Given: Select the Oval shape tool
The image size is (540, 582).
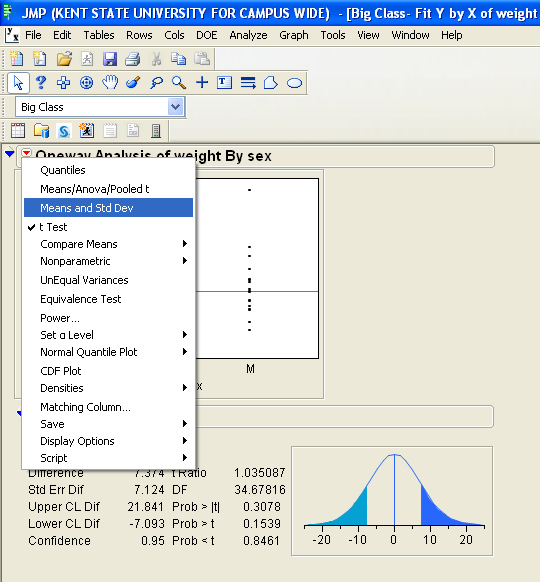Looking at the screenshot, I should (x=294, y=83).
